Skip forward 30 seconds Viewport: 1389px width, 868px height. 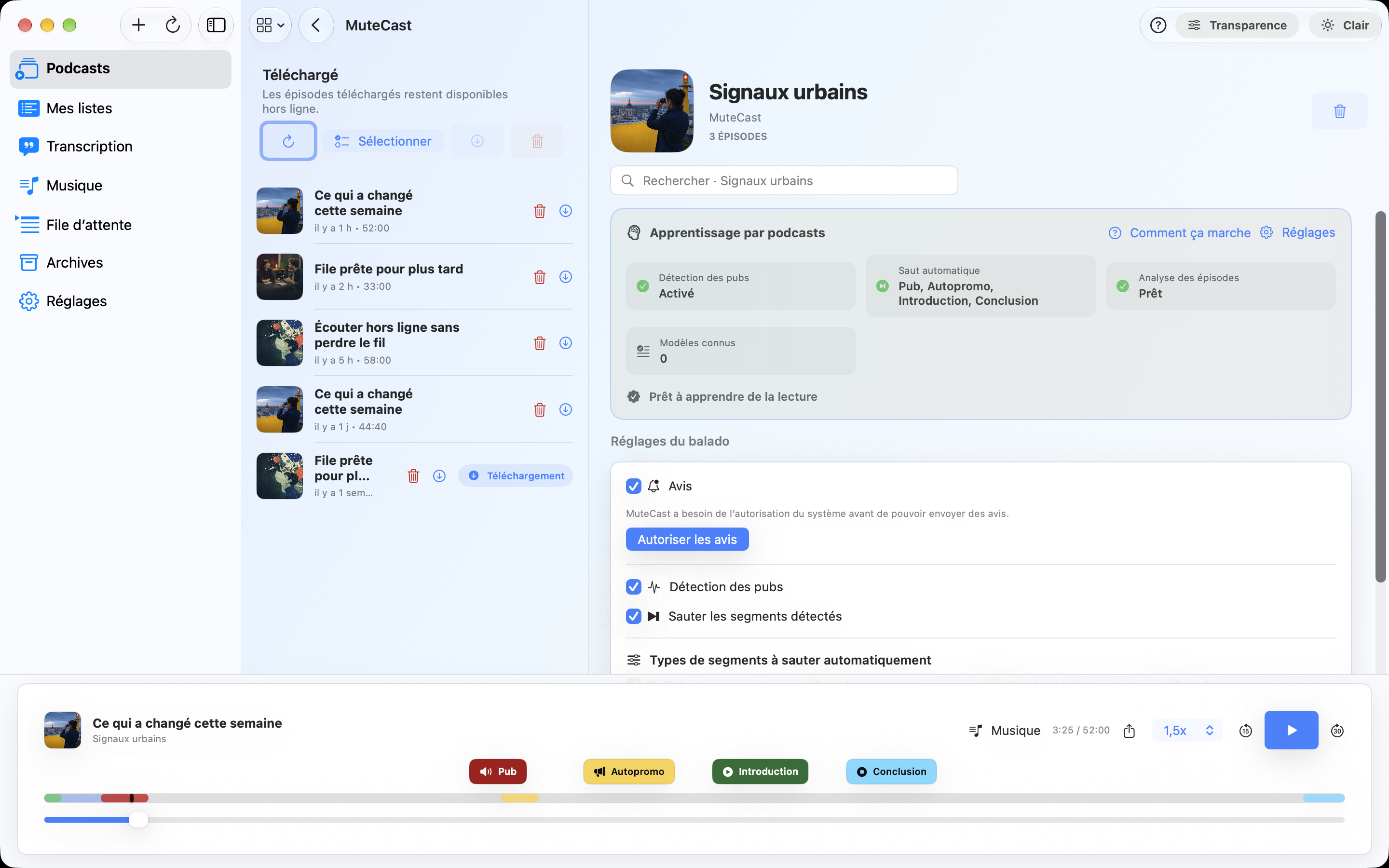coord(1337,731)
